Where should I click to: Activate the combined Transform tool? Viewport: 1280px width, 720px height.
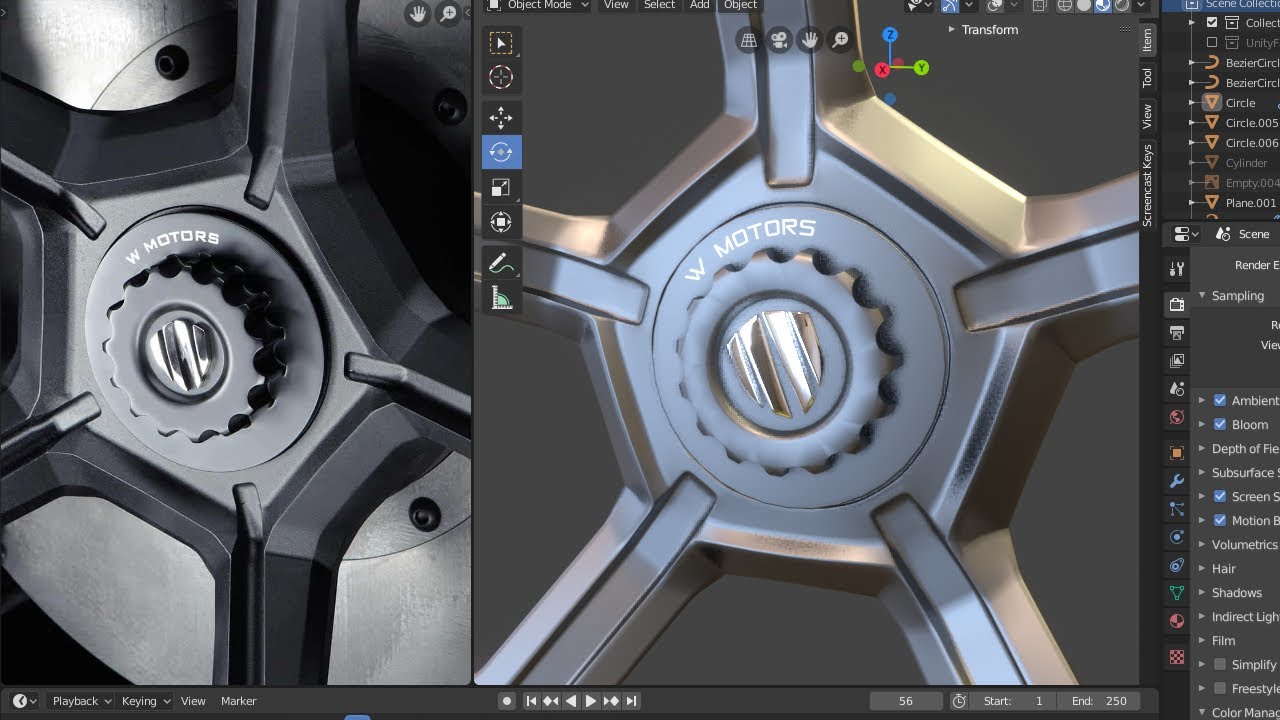(501, 221)
